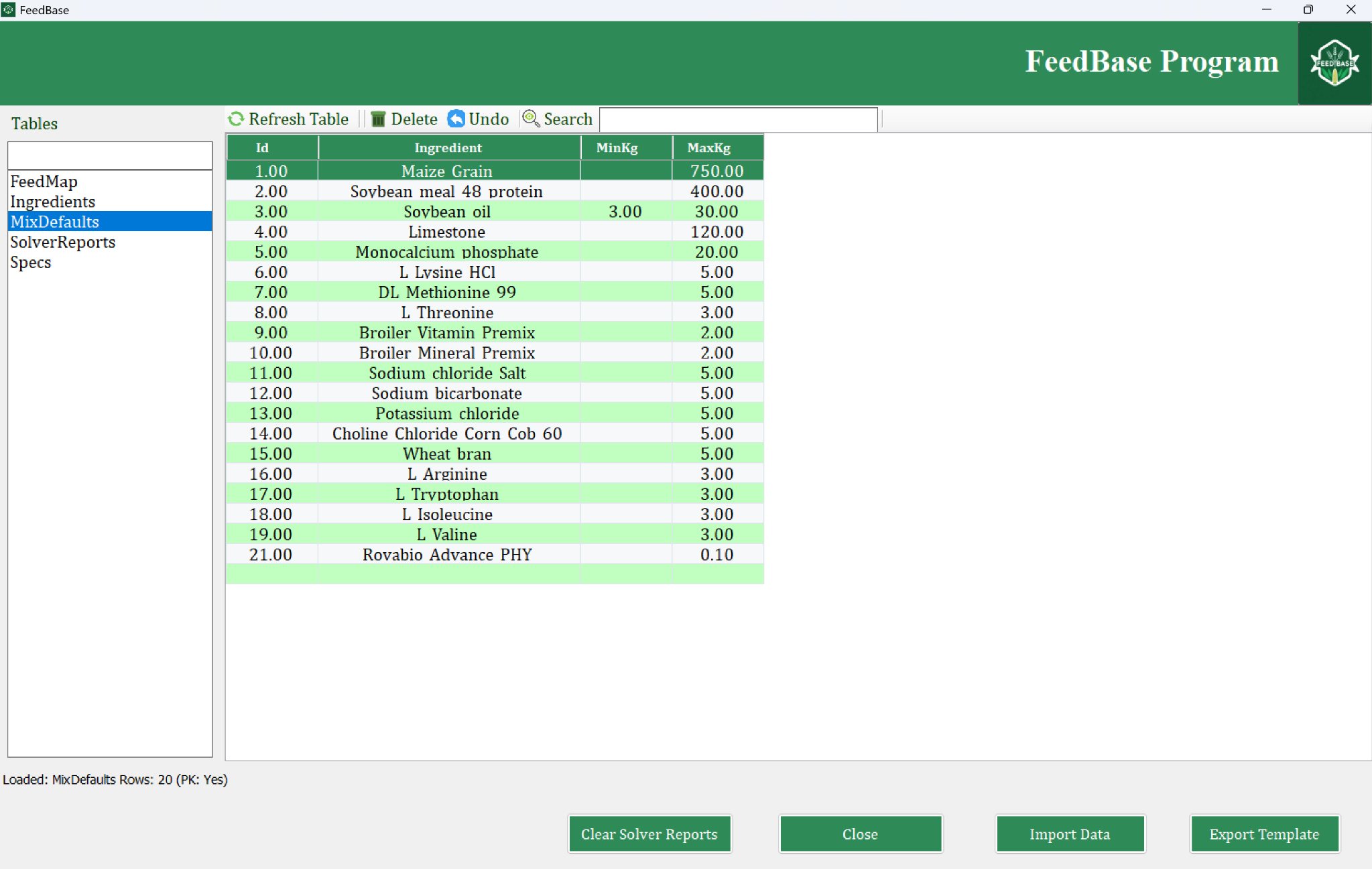Click inside the search text field
The image size is (1372, 869).
point(737,119)
